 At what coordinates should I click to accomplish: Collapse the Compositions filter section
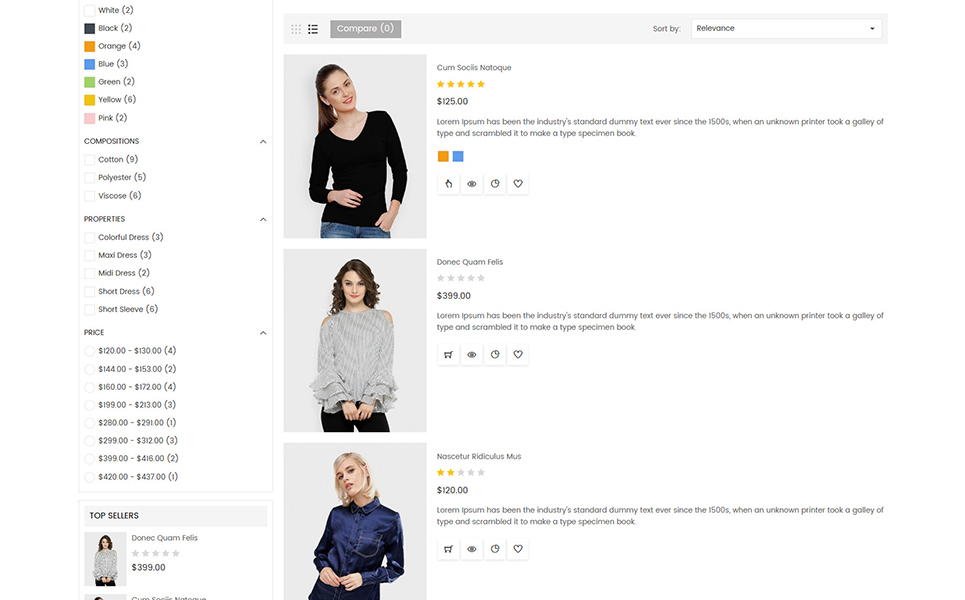tap(263, 142)
